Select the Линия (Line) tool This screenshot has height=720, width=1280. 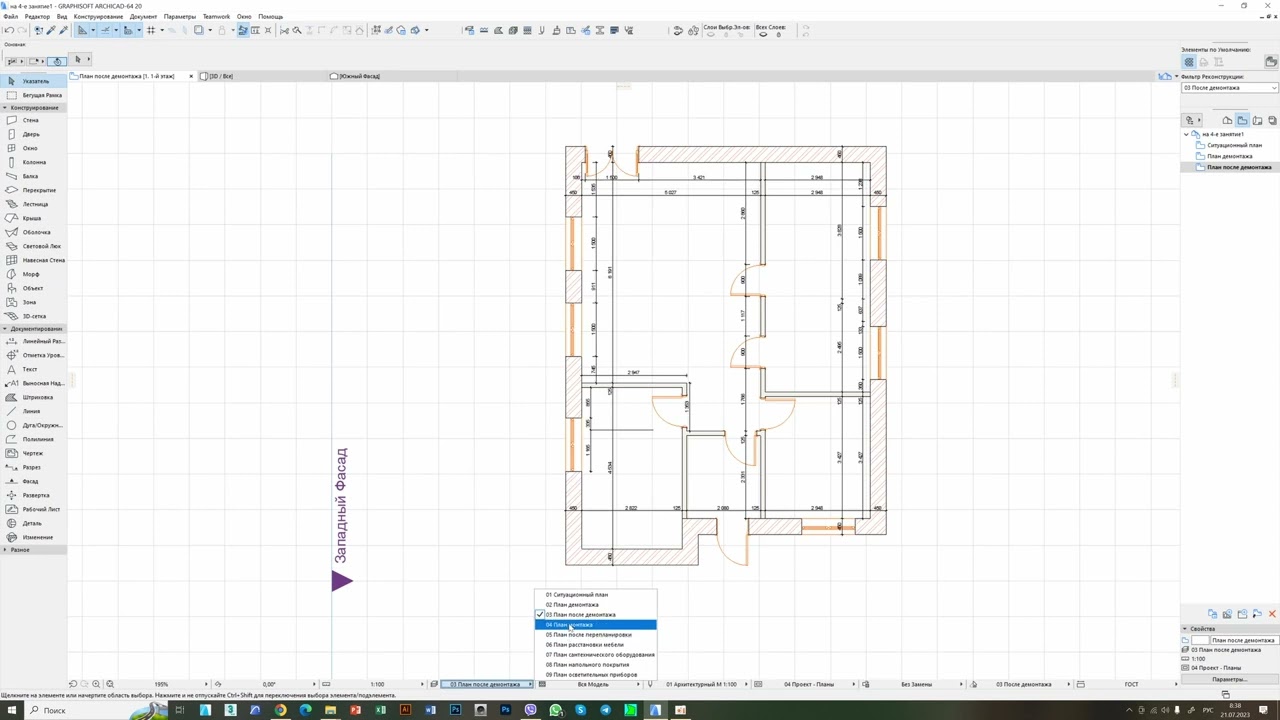coord(31,411)
